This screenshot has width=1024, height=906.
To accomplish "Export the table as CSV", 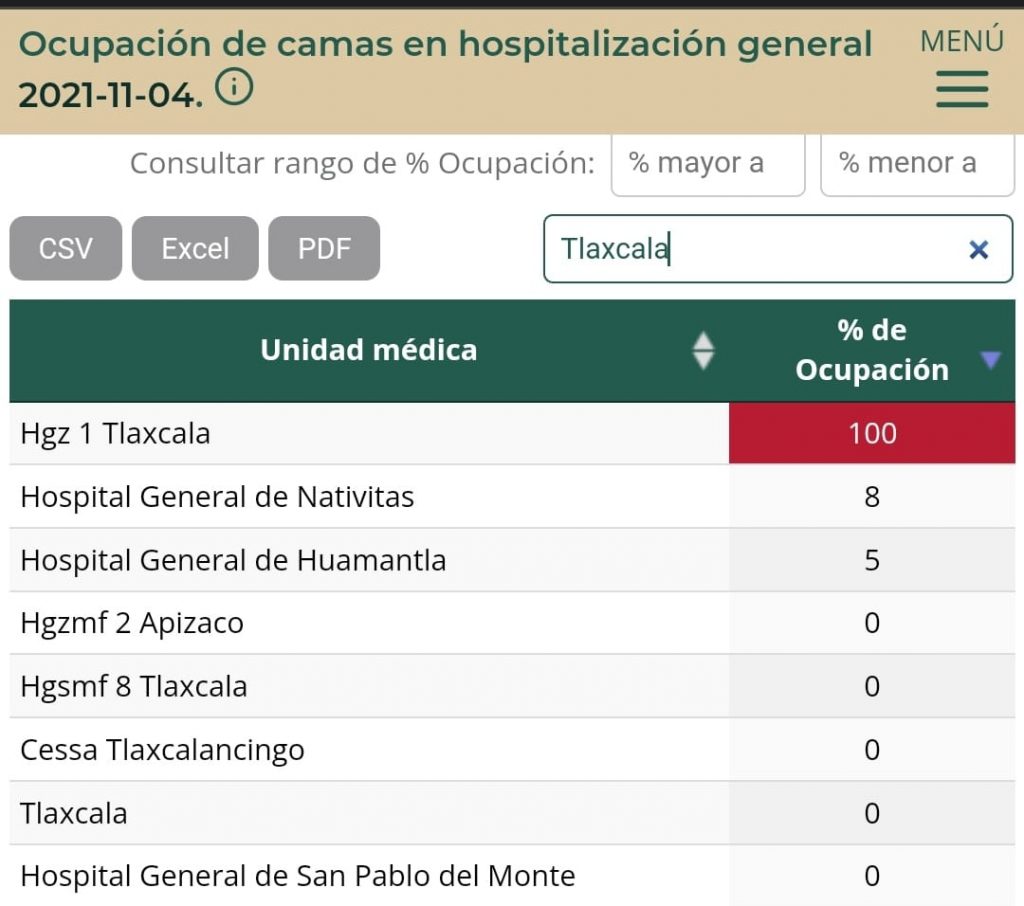I will coord(65,248).
